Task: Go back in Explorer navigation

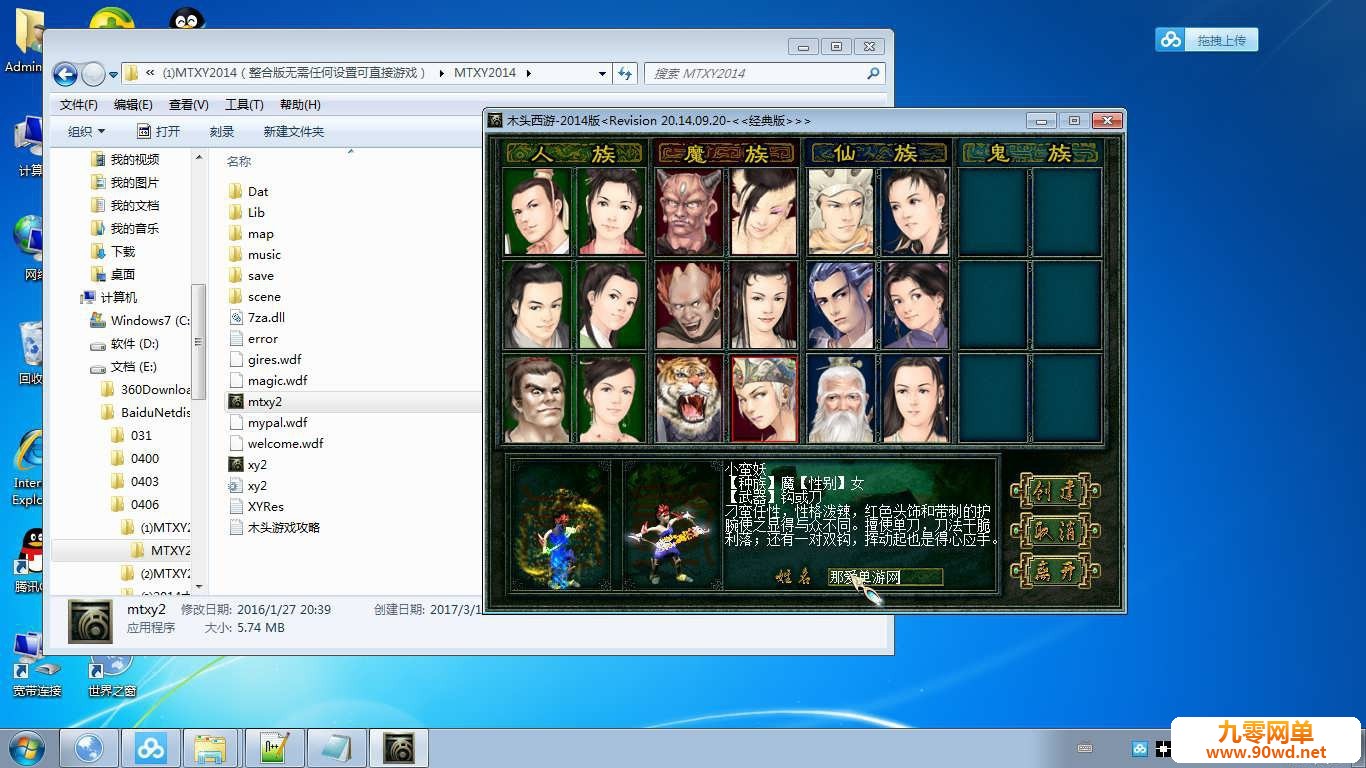Action: pos(65,73)
